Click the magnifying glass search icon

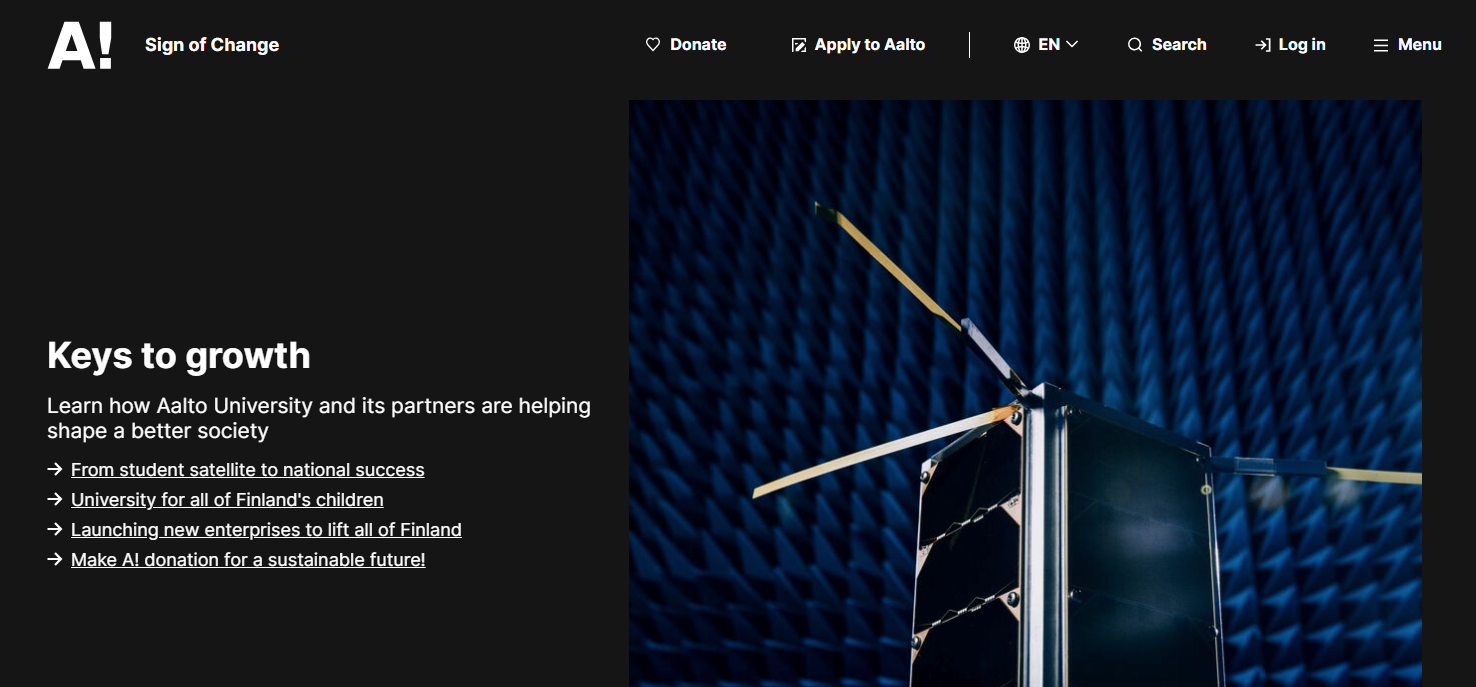[x=1134, y=45]
